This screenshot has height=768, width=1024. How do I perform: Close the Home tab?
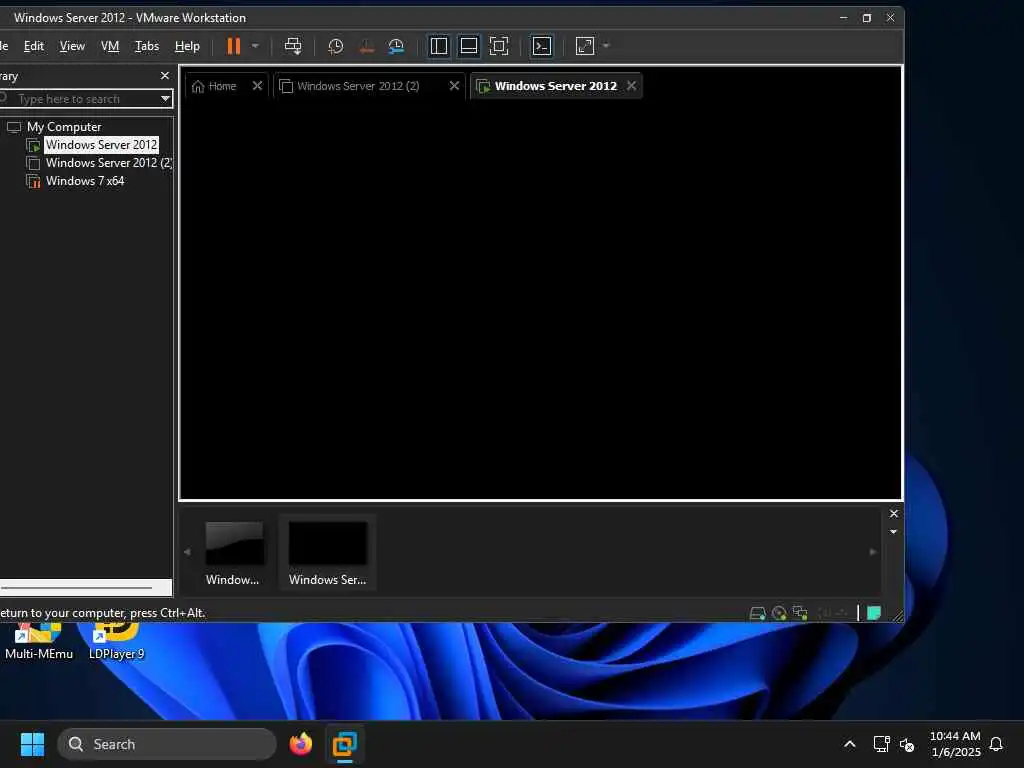(x=257, y=86)
